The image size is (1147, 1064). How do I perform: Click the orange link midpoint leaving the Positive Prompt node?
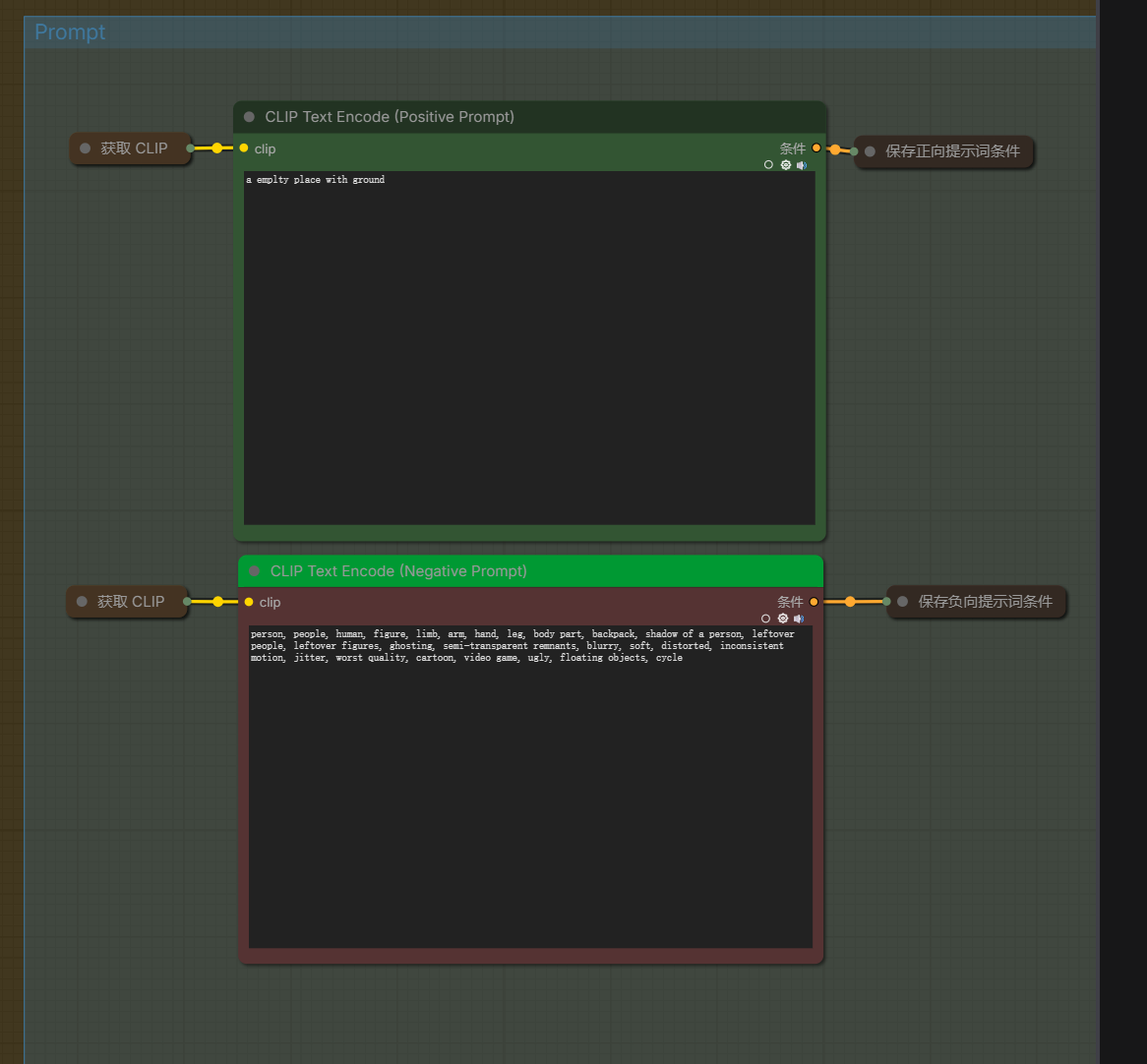(x=835, y=149)
